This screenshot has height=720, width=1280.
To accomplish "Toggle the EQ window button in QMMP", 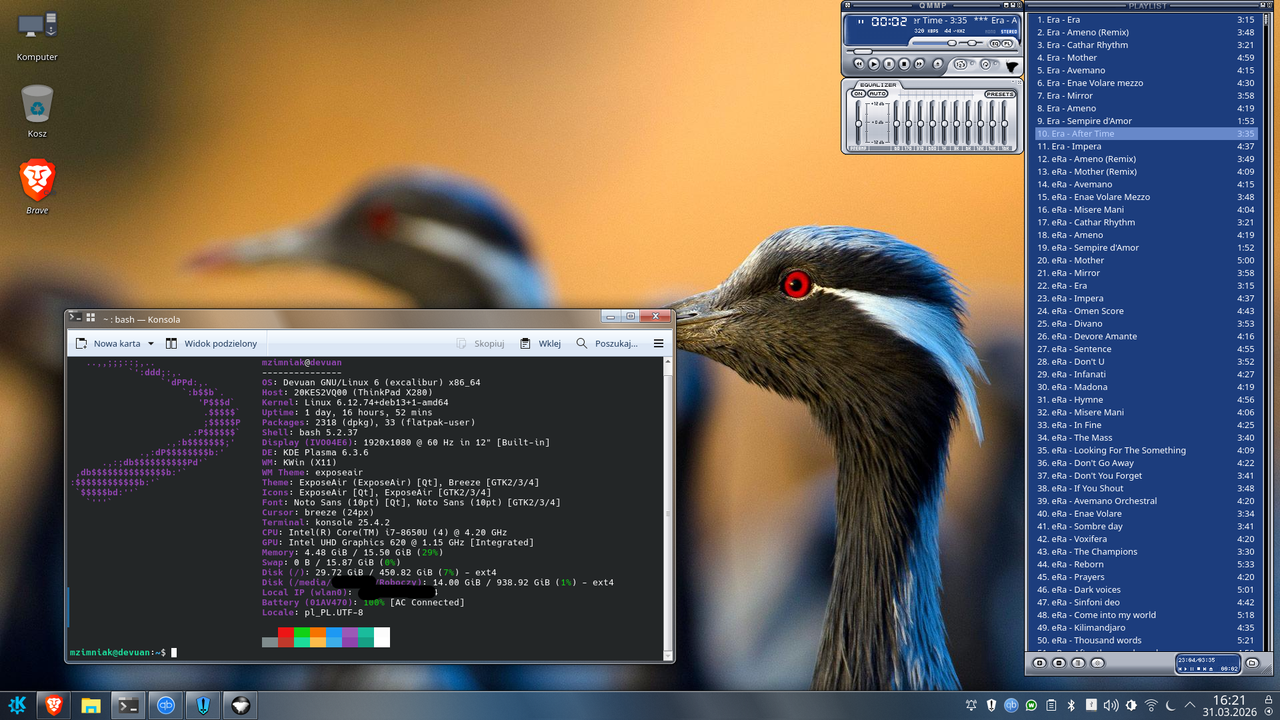I will [x=994, y=44].
